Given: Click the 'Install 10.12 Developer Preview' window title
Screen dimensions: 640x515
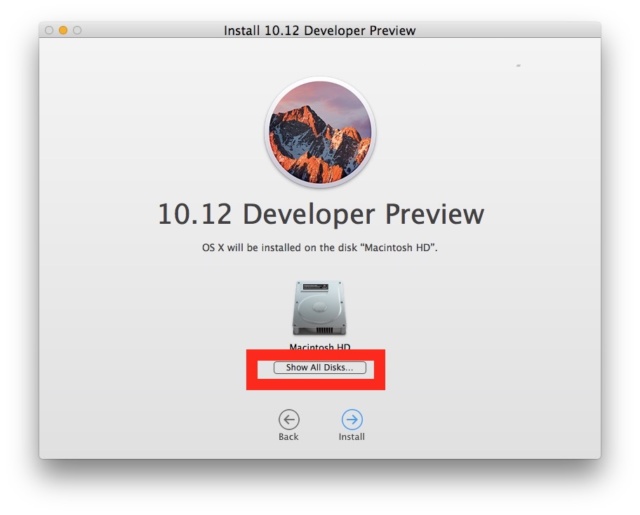Looking at the screenshot, I should coord(320,31).
